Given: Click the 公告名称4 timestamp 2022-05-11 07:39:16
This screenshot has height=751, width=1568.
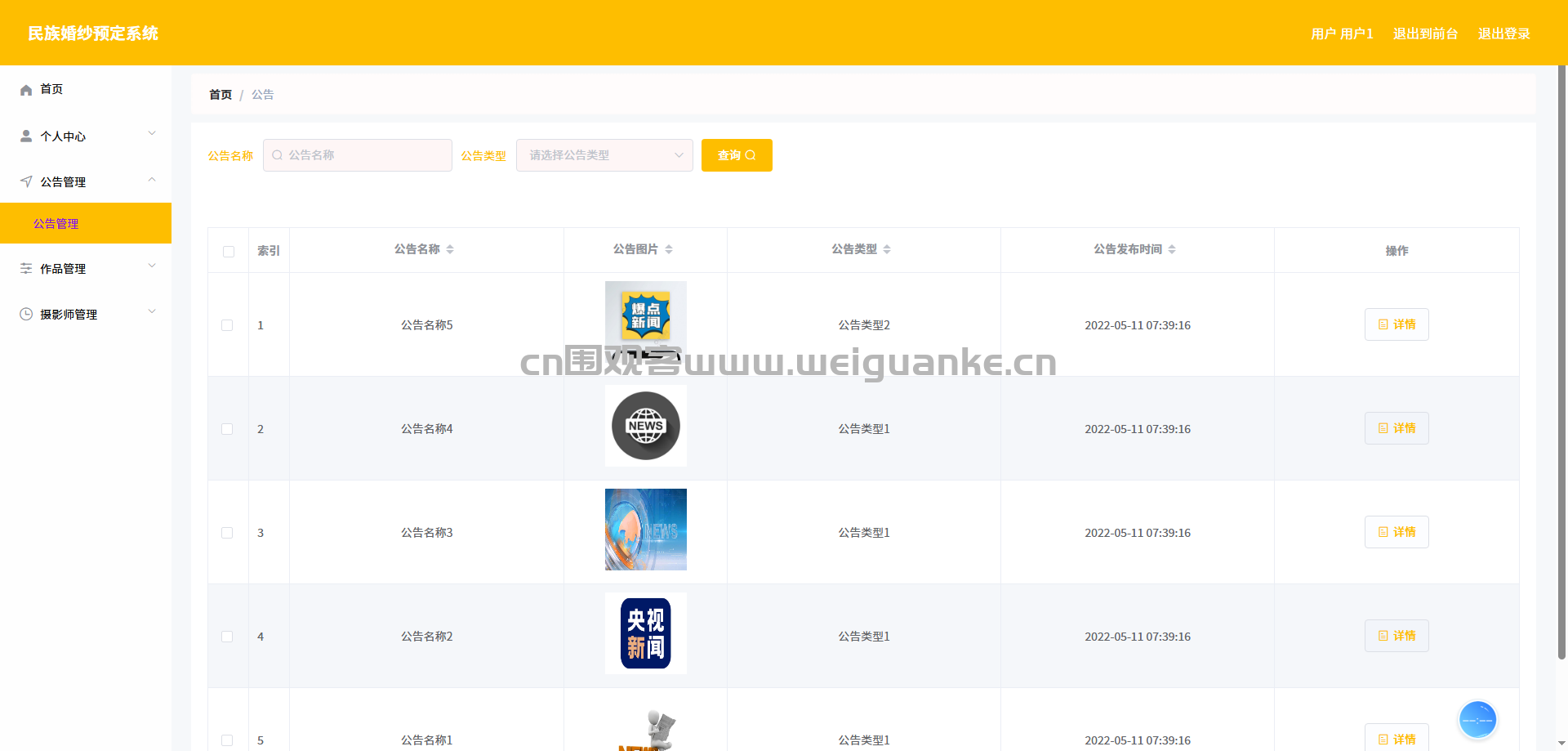Looking at the screenshot, I should click(1138, 429).
